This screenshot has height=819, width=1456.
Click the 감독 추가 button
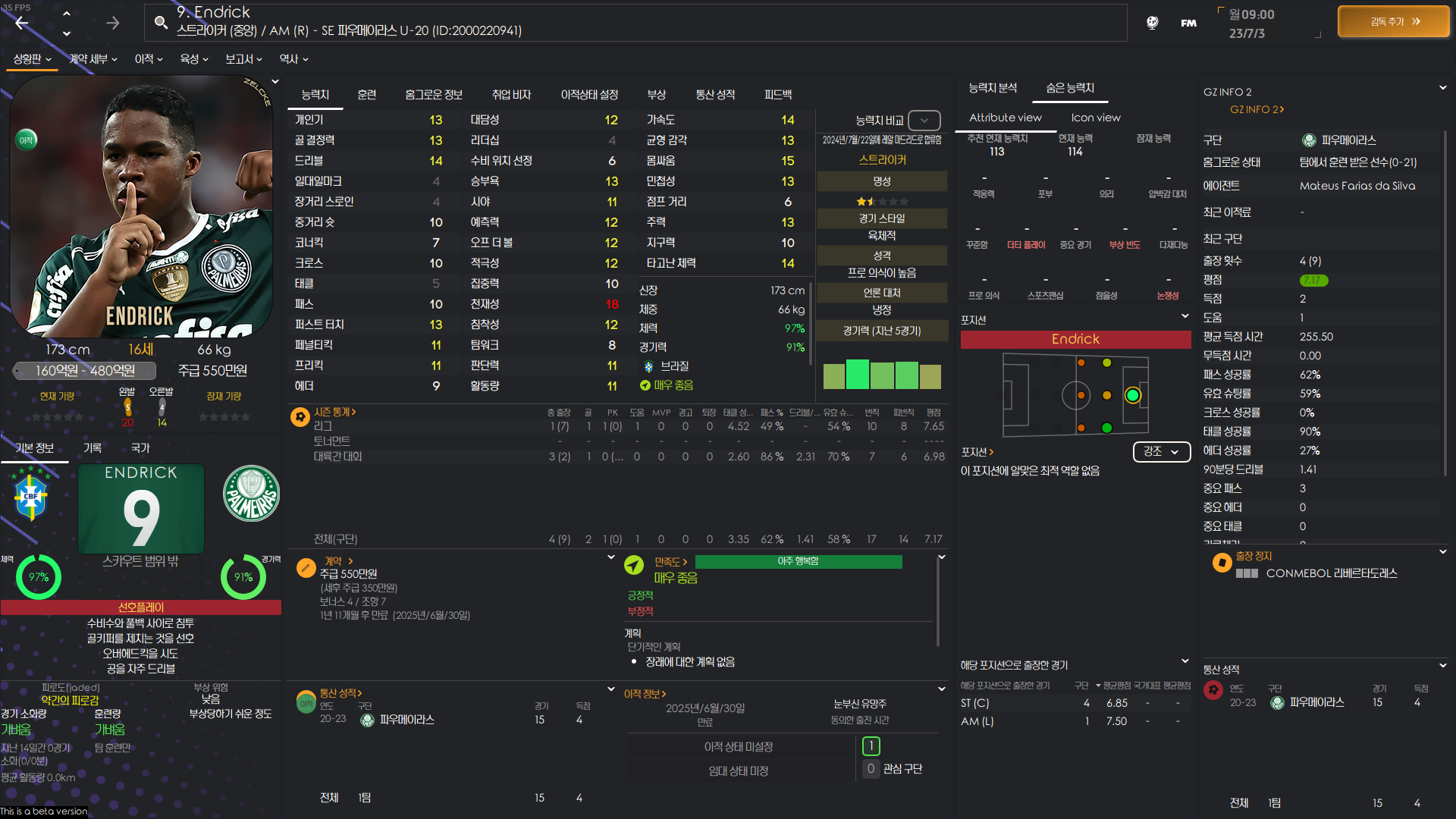1394,22
